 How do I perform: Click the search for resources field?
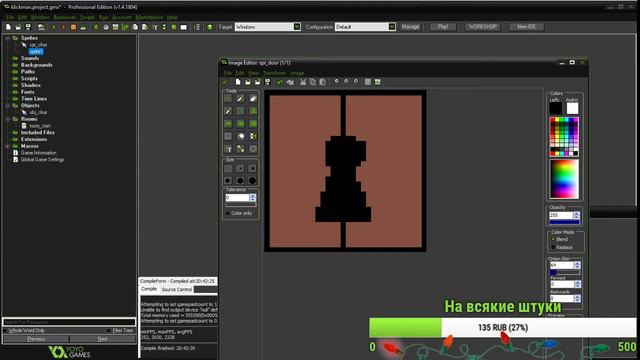[x=69, y=322]
